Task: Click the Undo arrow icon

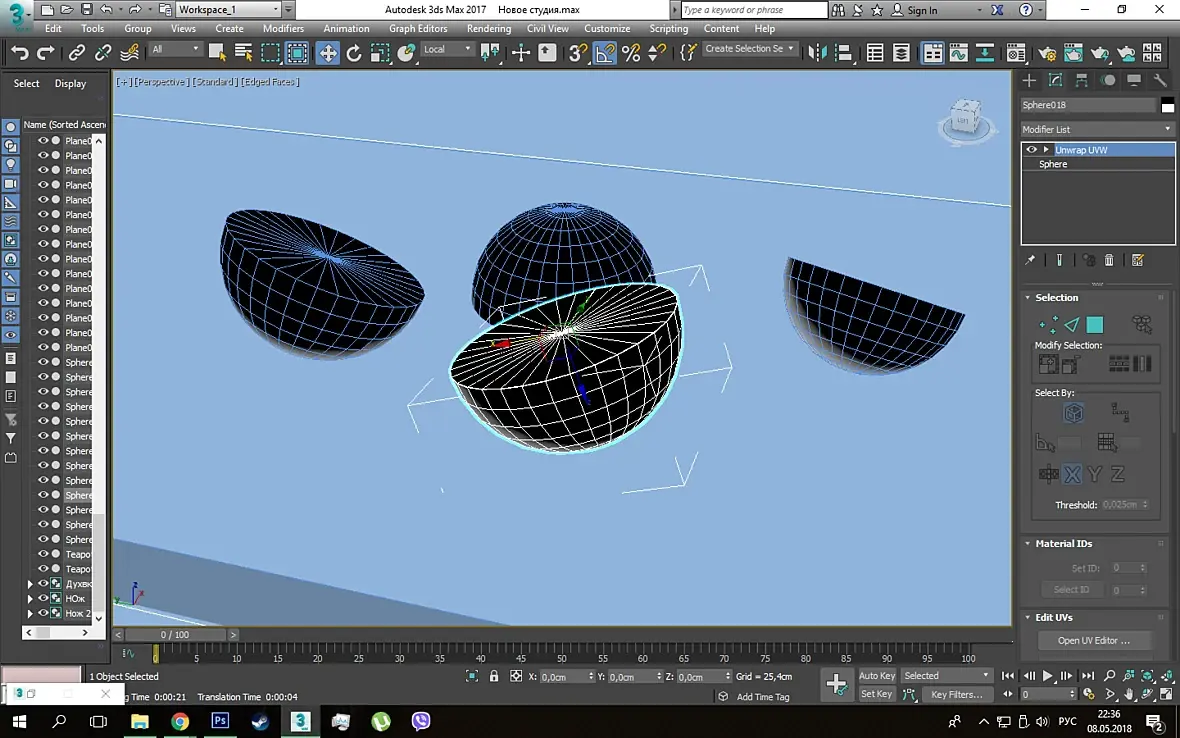Action: tap(20, 53)
